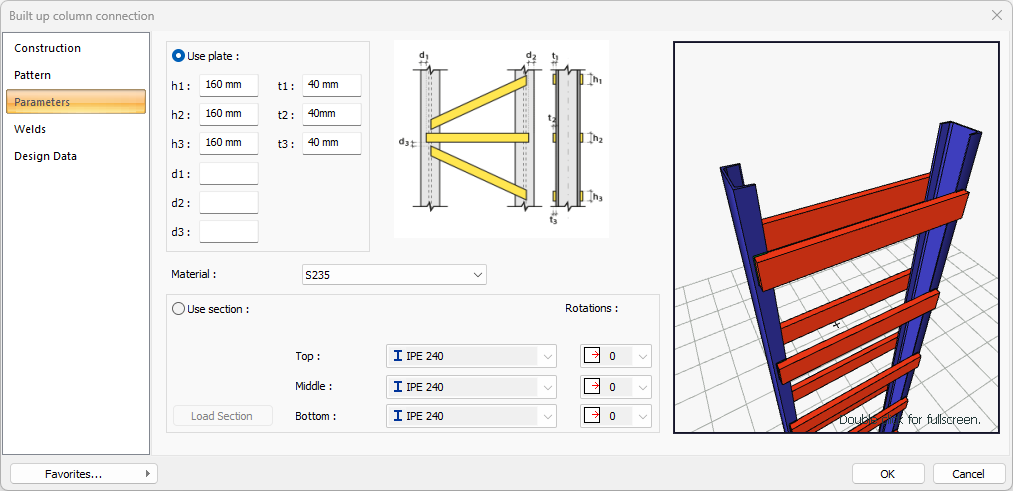Click the rotation arrow icon for Bottom
This screenshot has width=1013, height=491.
coord(592,416)
